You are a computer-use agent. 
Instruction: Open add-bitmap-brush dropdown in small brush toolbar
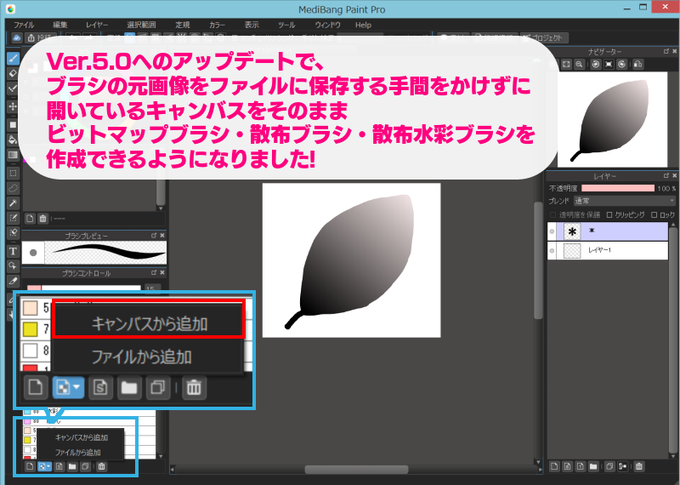(x=45, y=466)
